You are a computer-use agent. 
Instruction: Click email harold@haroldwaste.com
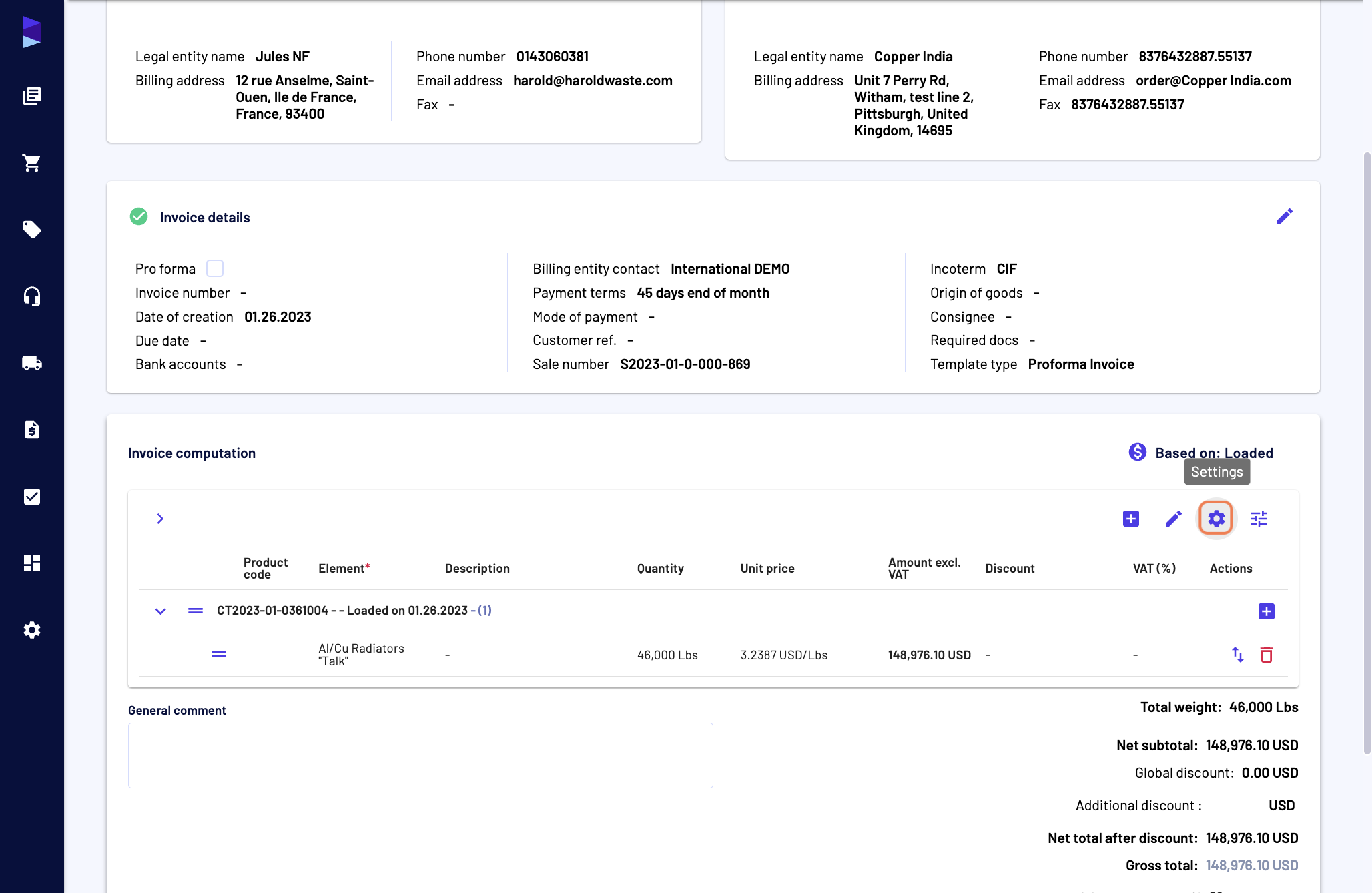pyautogui.click(x=593, y=81)
